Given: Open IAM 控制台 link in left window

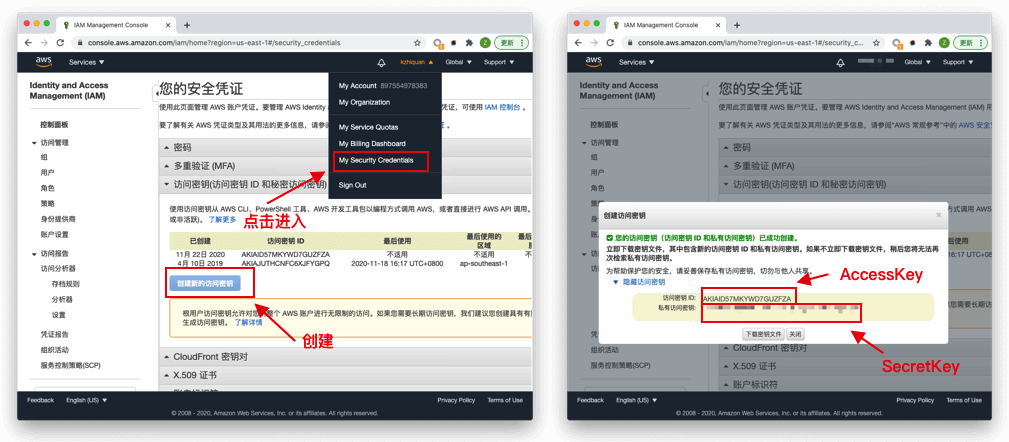Looking at the screenshot, I should point(503,107).
